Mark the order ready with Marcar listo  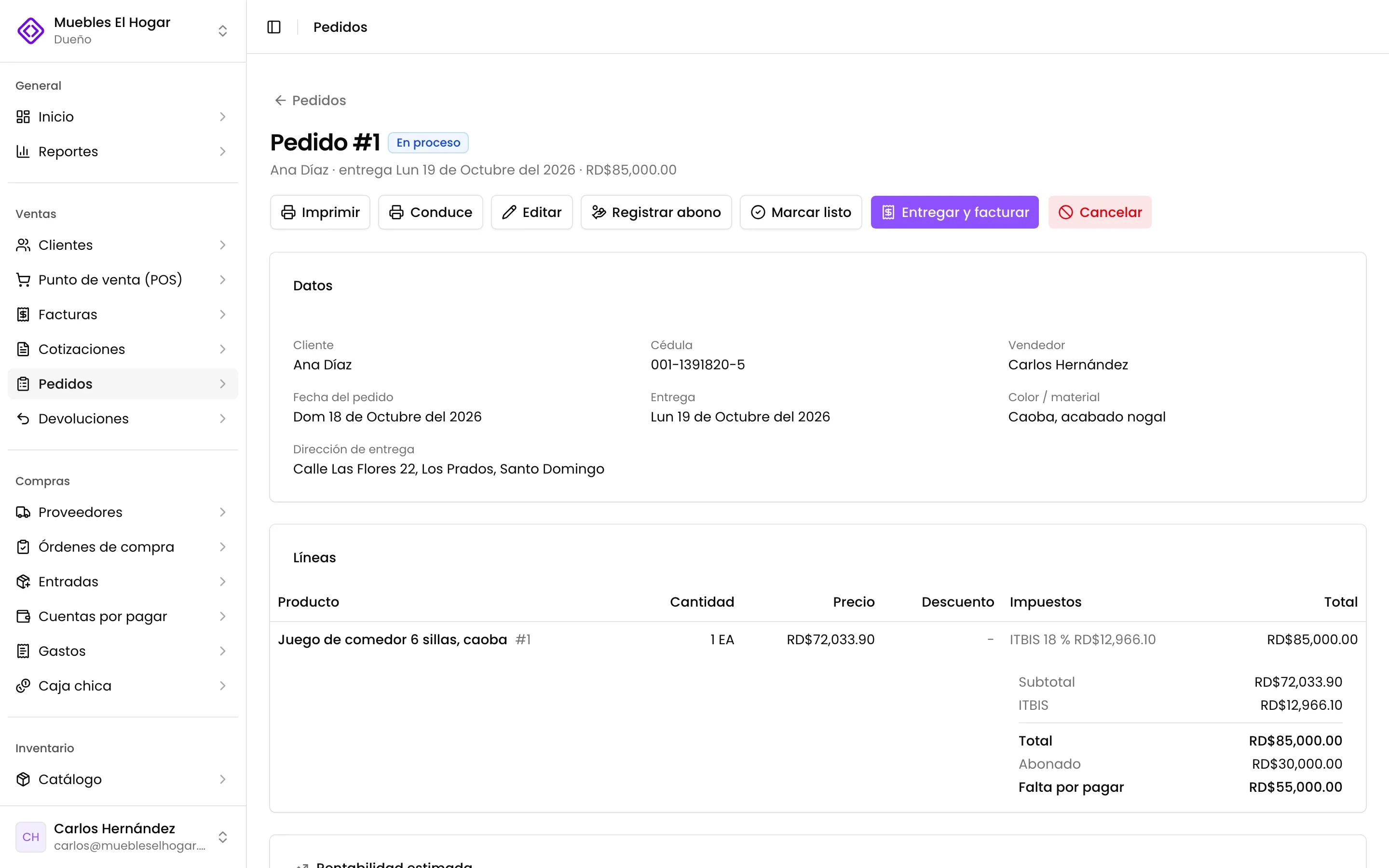click(x=801, y=212)
